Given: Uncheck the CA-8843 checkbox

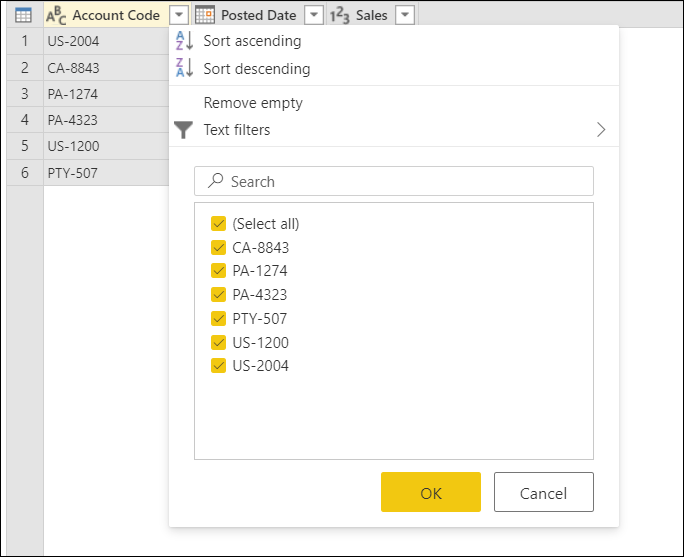Looking at the screenshot, I should pyautogui.click(x=218, y=247).
